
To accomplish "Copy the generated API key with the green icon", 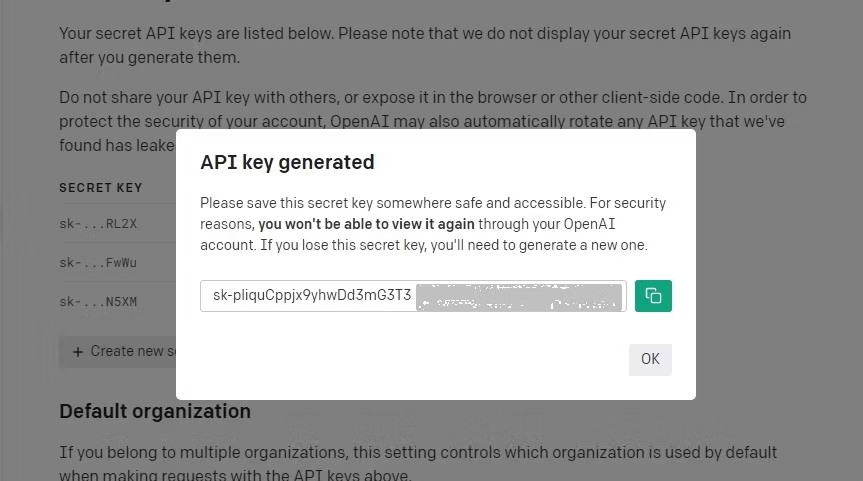I will (x=653, y=296).
